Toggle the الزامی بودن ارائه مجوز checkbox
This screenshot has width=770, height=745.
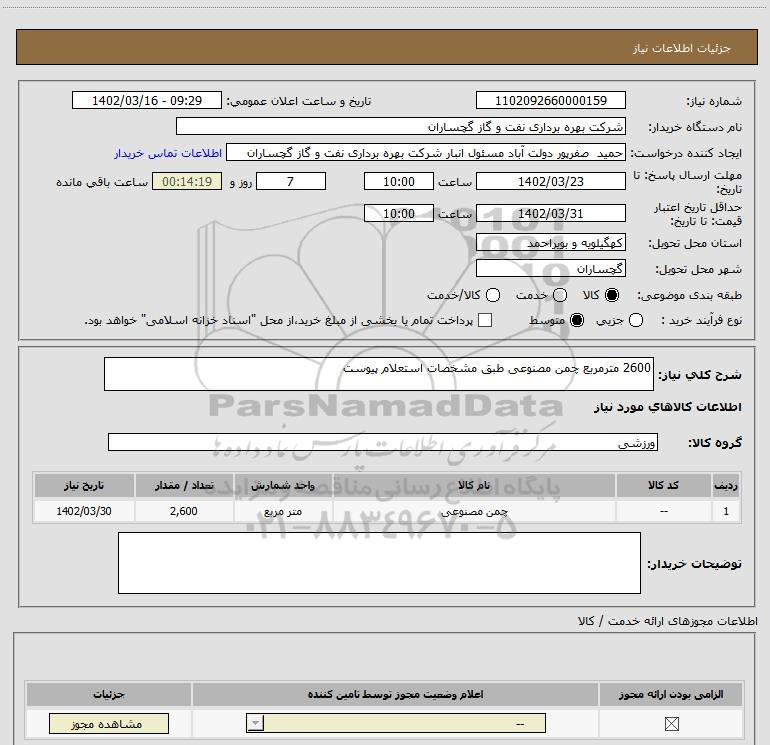[671, 723]
